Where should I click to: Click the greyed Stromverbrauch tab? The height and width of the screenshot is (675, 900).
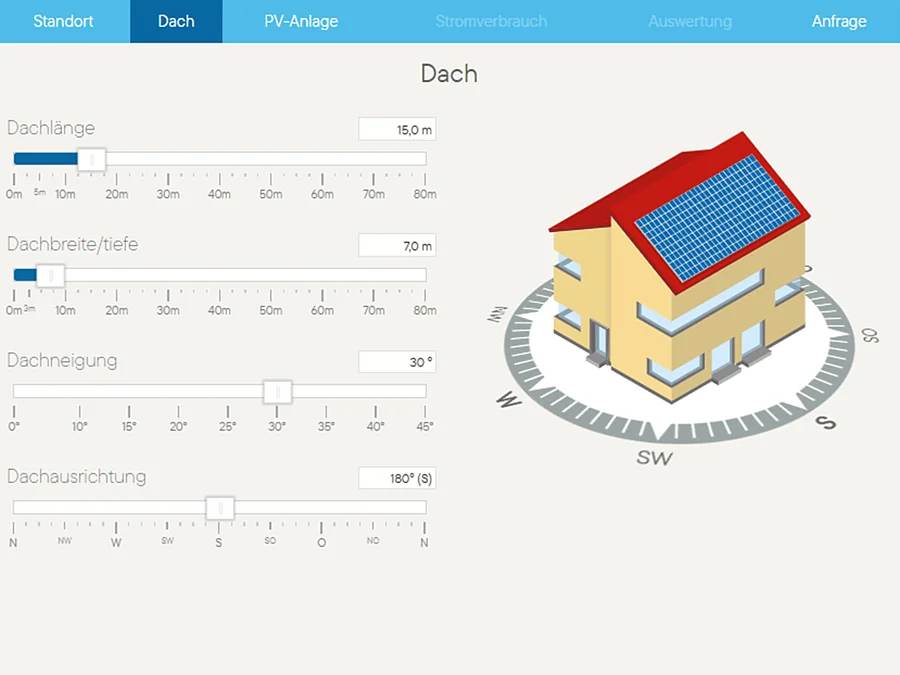coord(491,21)
